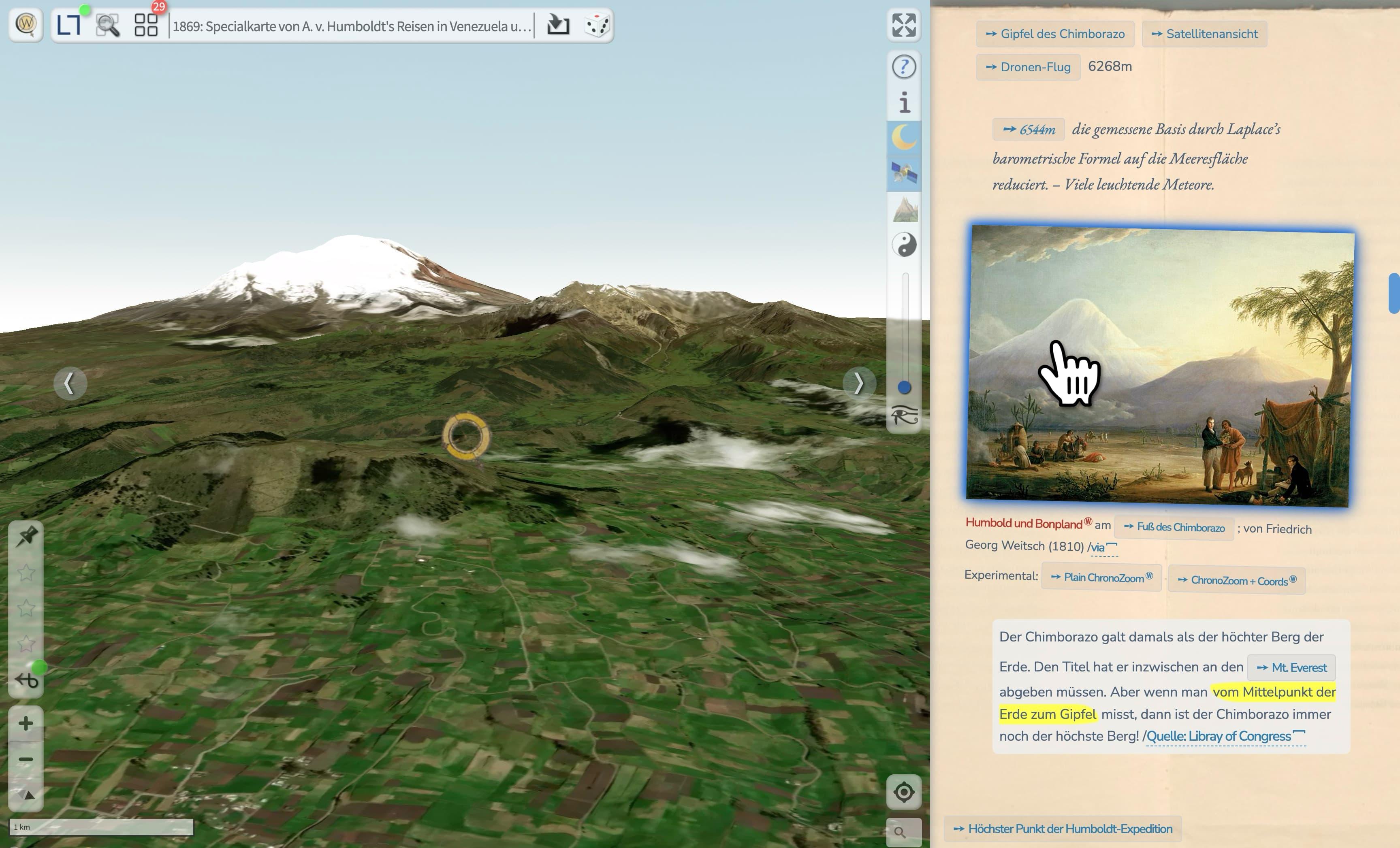This screenshot has width=1400, height=848.
Task: Roll the dice random icon
Action: (x=597, y=26)
